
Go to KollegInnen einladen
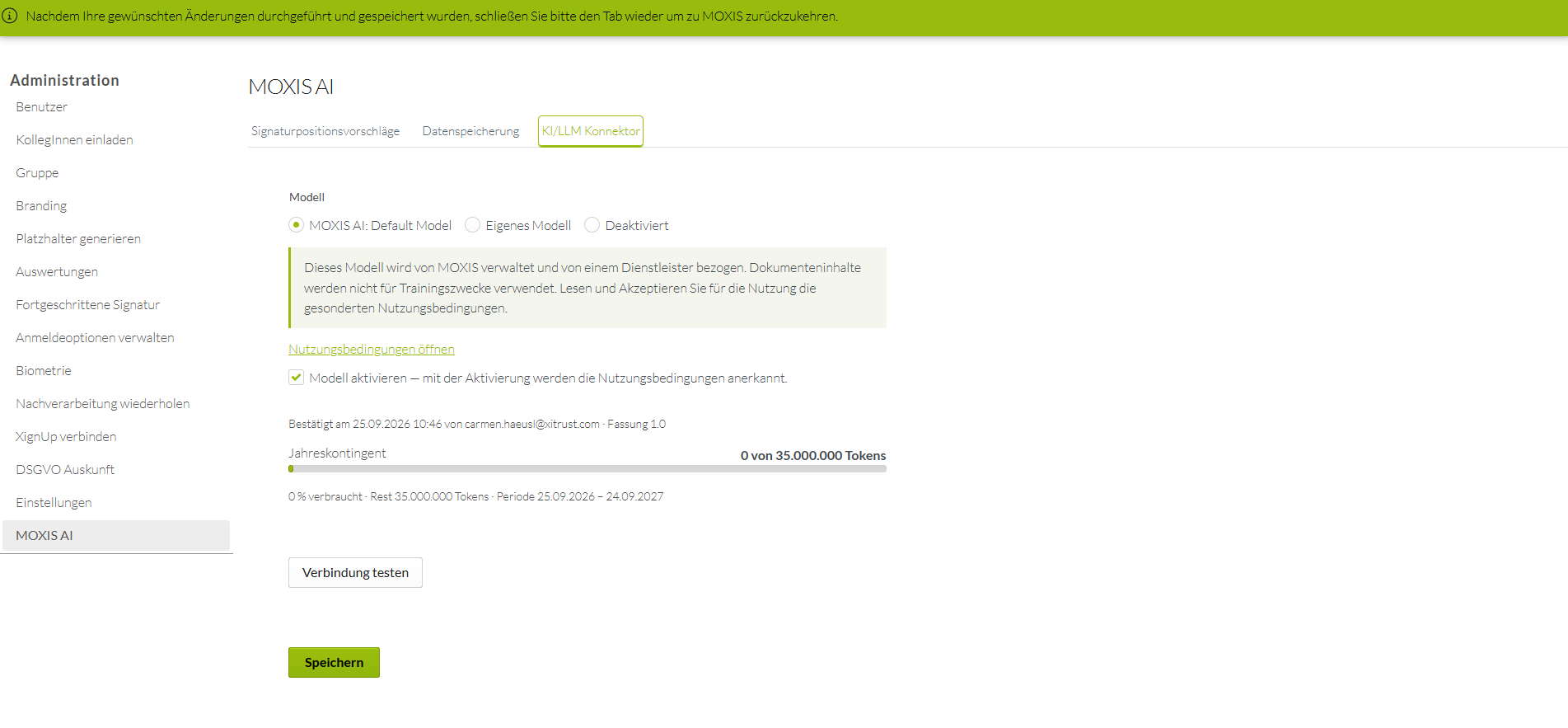coord(74,139)
